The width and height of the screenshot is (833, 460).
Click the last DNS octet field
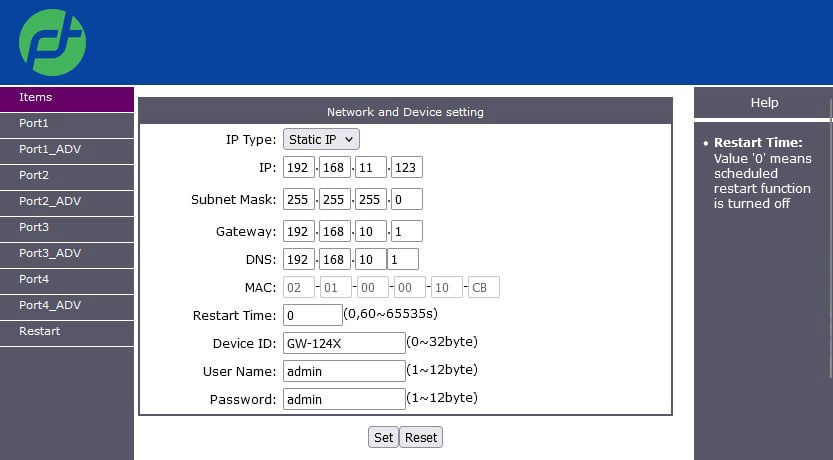coord(403,259)
